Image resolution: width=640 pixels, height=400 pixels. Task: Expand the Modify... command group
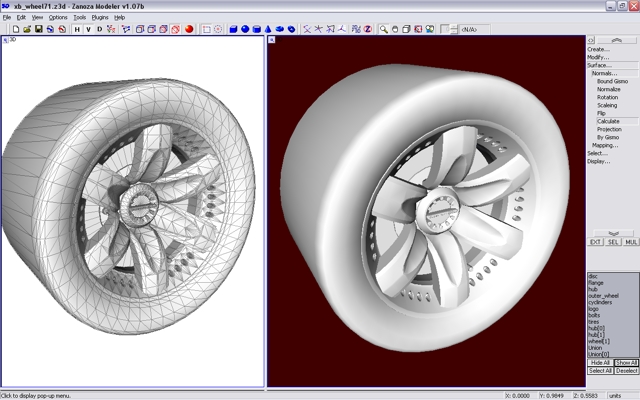click(x=599, y=57)
